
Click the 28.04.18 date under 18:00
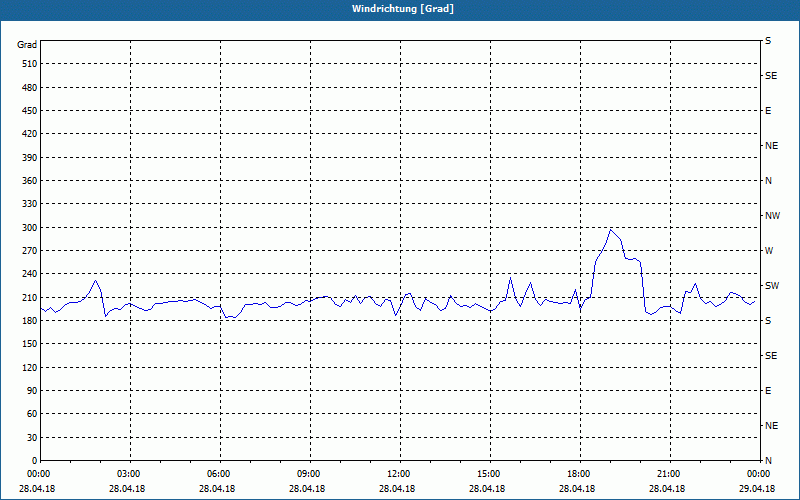pyautogui.click(x=577, y=489)
